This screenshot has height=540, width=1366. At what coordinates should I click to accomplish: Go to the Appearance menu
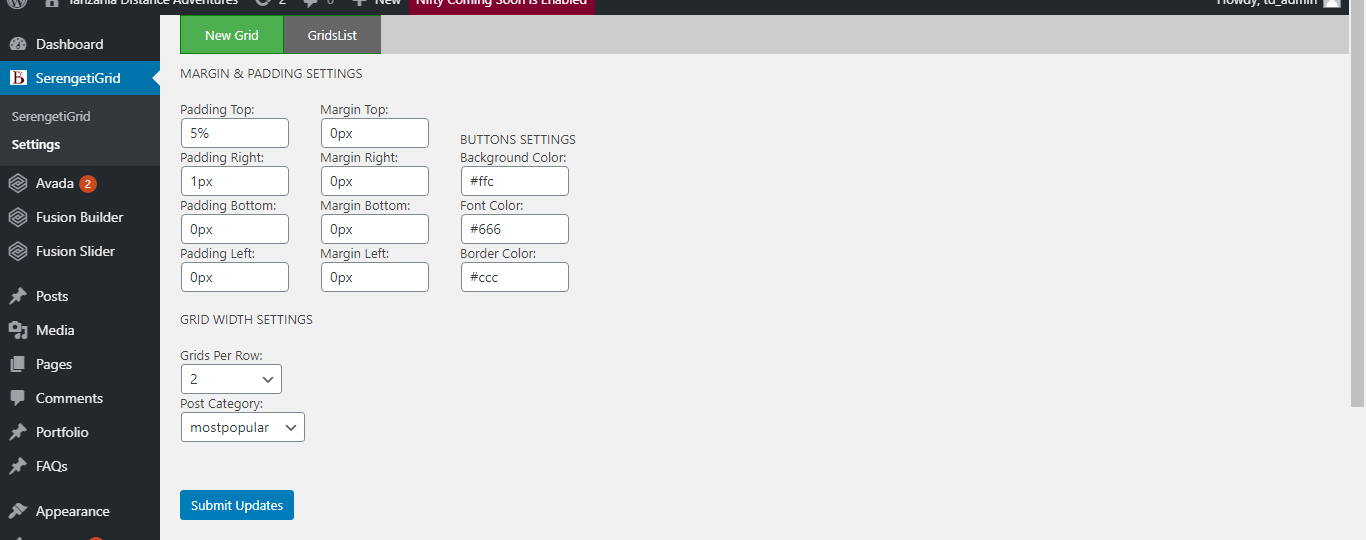point(80,511)
